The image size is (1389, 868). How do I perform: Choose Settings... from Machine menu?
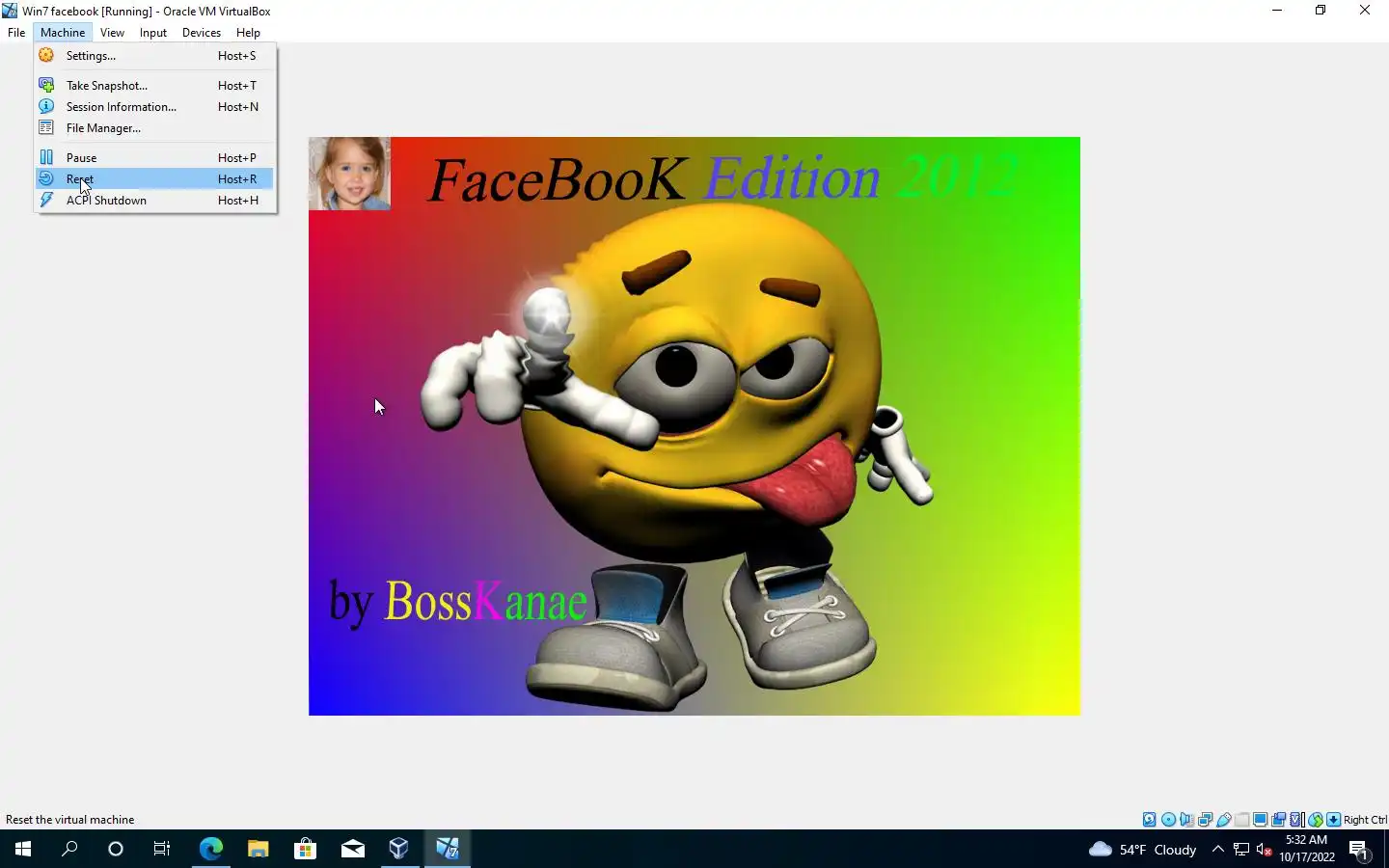(x=154, y=56)
